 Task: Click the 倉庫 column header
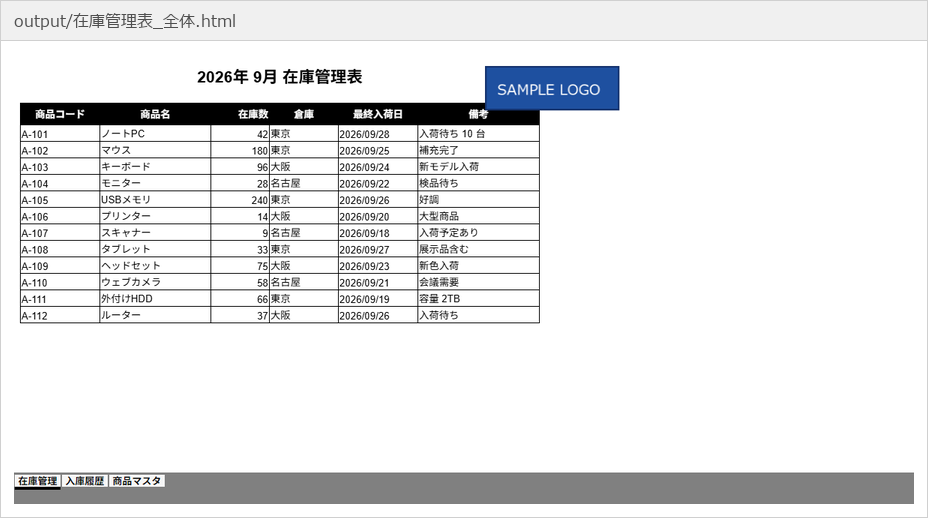coord(304,114)
